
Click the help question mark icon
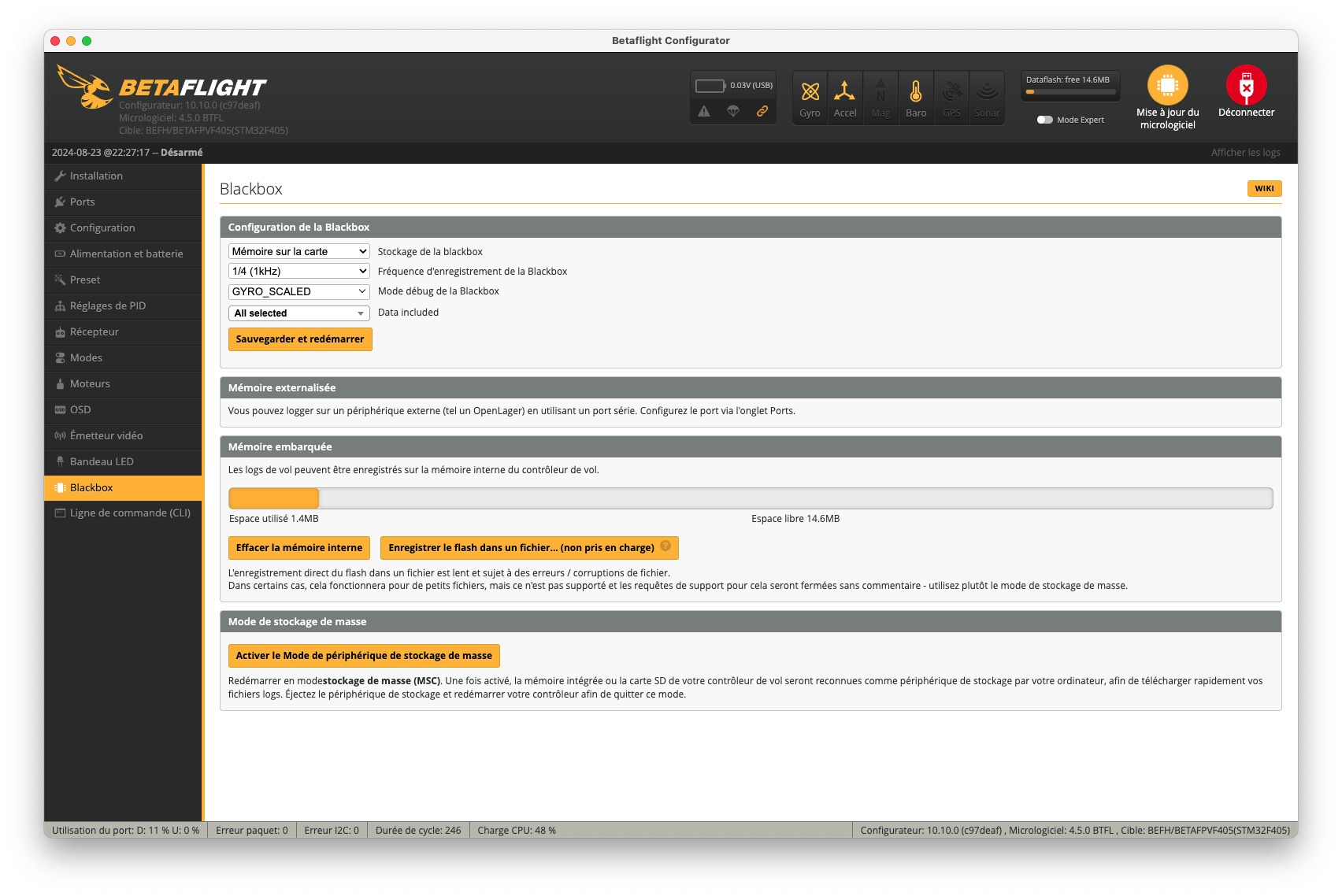(665, 546)
